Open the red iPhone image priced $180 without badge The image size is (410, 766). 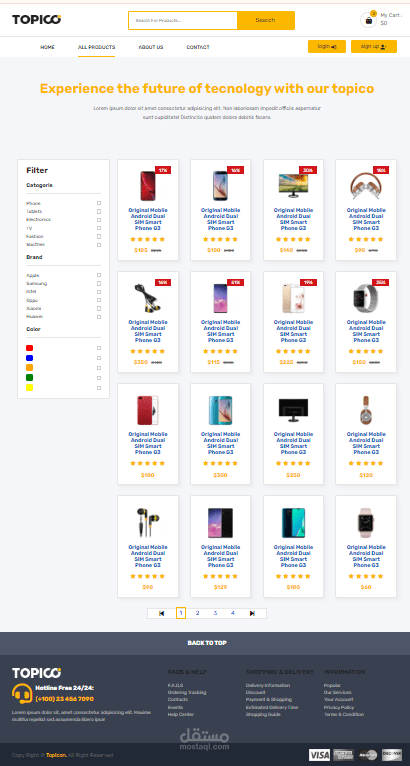[148, 410]
